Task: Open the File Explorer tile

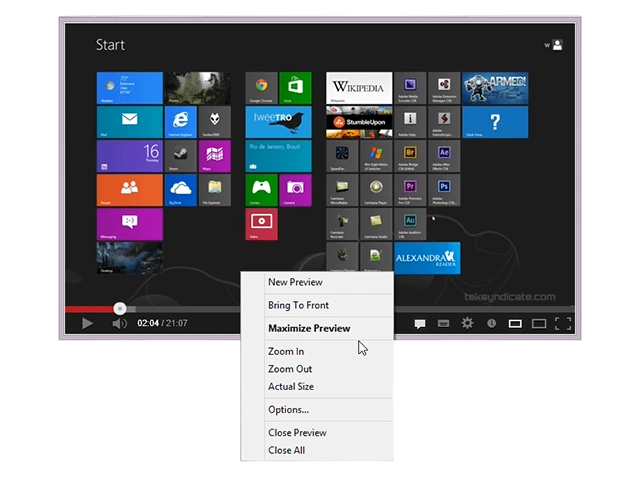Action: (x=215, y=190)
